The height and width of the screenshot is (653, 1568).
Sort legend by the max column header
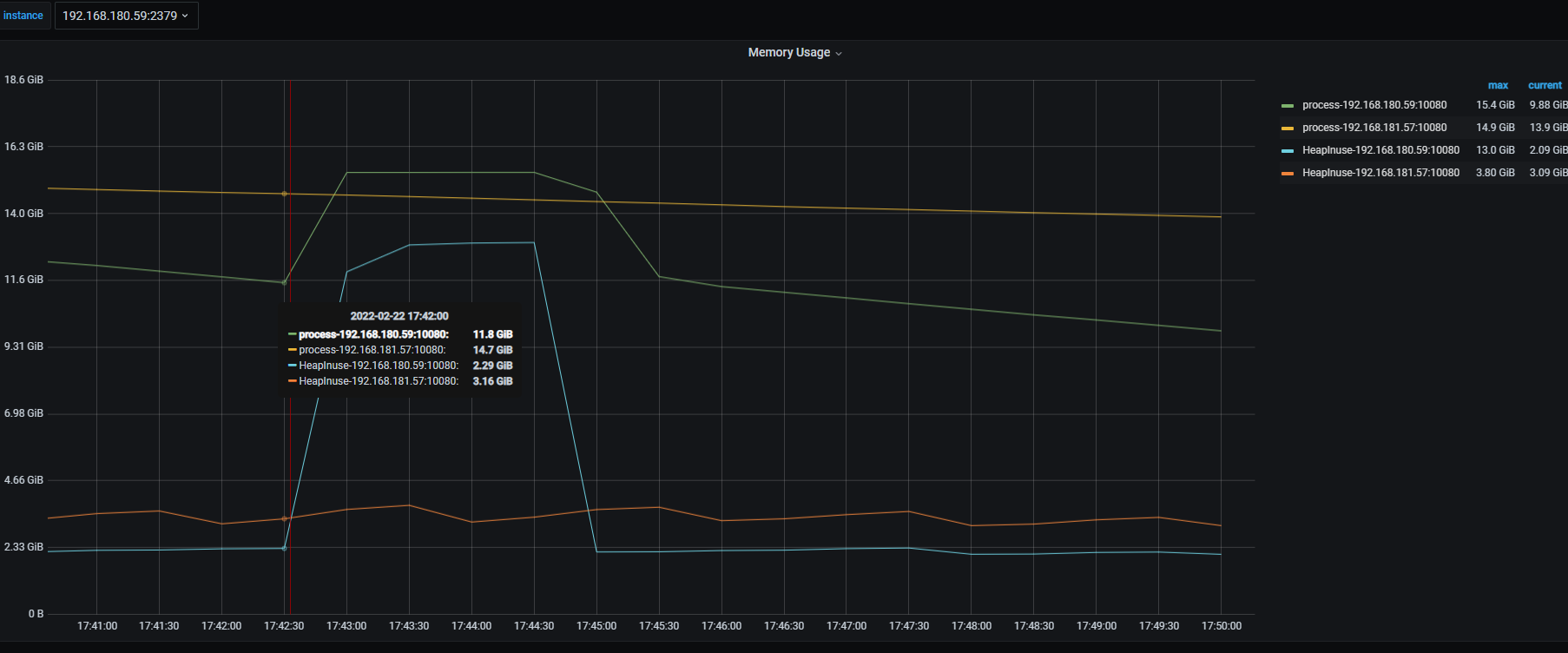tap(1498, 85)
